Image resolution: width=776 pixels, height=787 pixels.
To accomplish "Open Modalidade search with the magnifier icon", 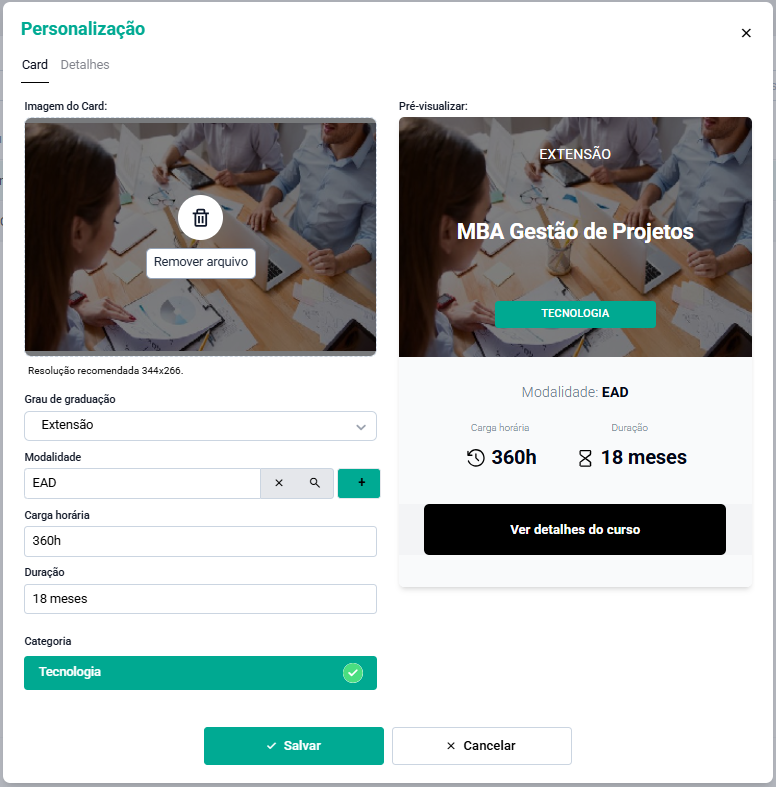I will 315,483.
